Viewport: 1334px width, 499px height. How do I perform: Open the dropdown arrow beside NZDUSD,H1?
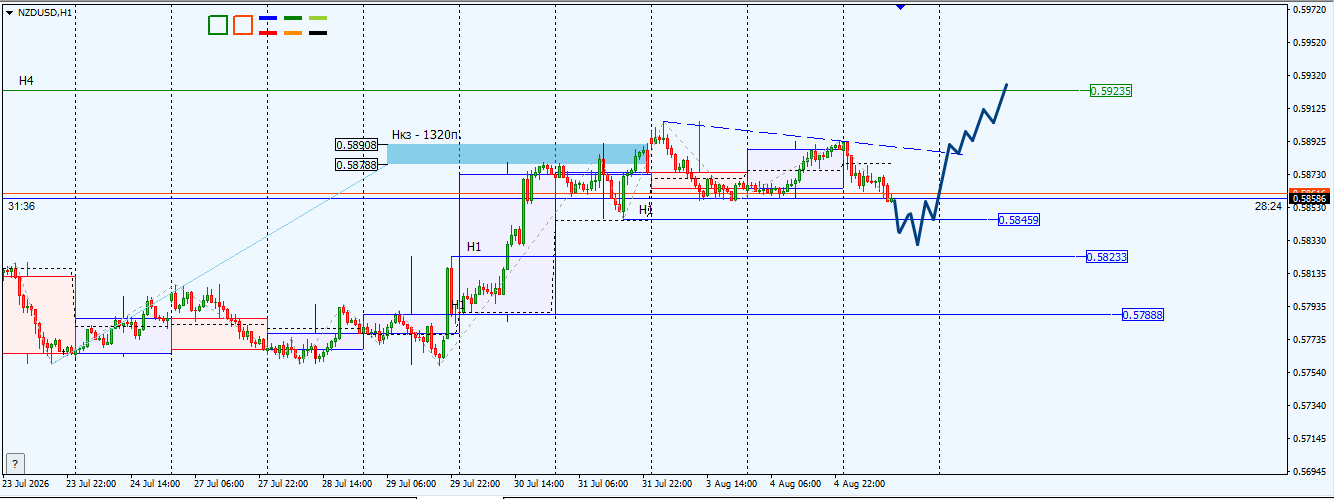[x=9, y=12]
